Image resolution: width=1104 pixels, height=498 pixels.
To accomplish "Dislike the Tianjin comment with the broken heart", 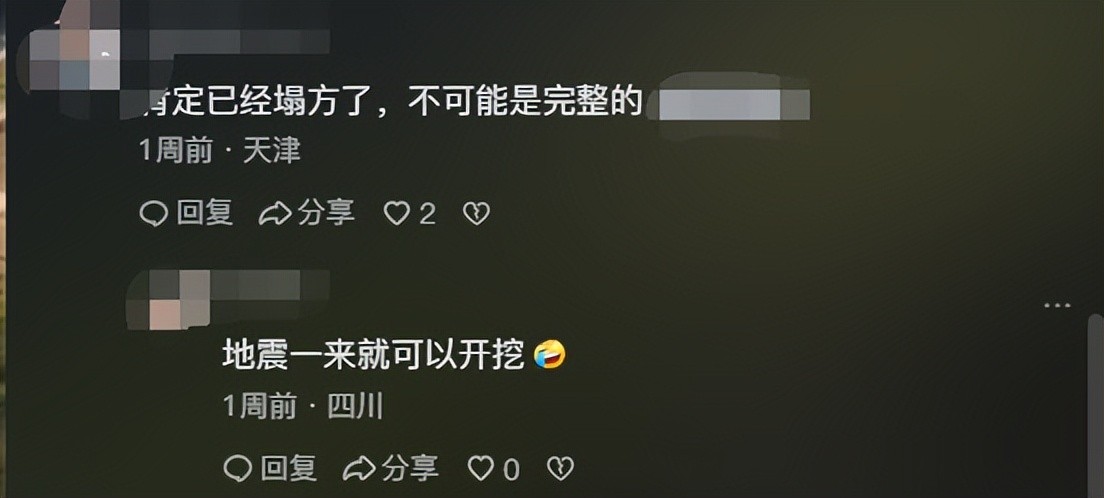I will tap(477, 213).
